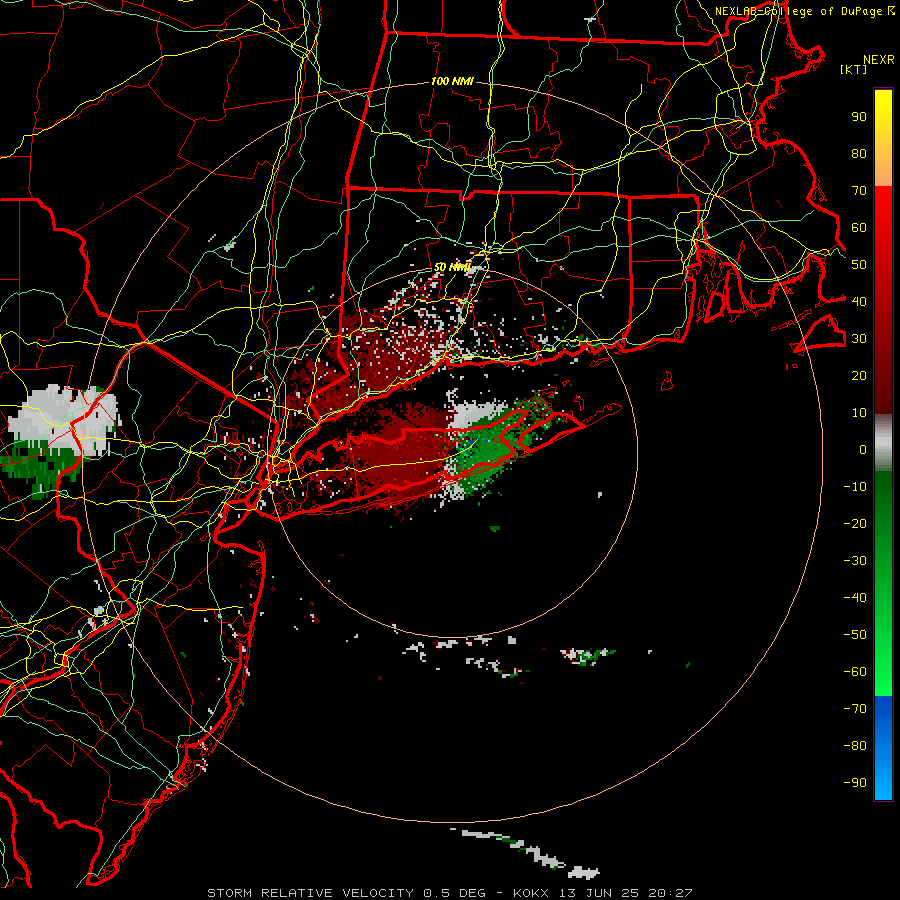Click the gray echo streak below the outer ring

pos(531,851)
